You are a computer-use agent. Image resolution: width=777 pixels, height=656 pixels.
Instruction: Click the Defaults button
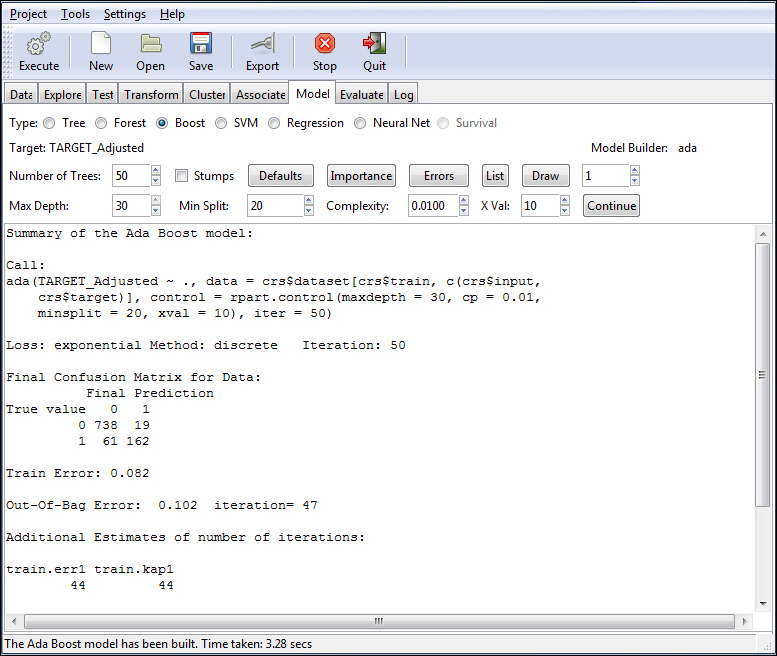point(280,176)
